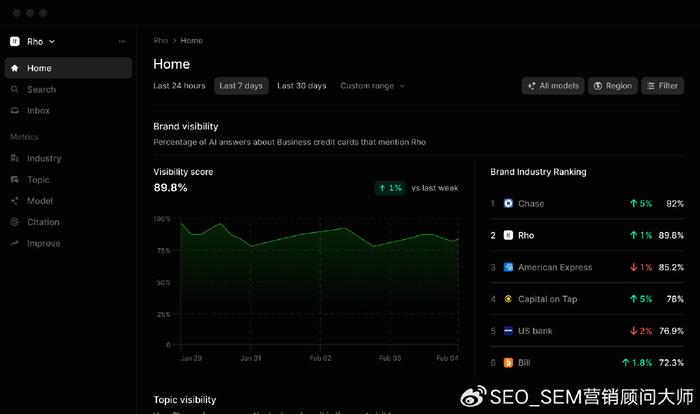Click the Industry metrics icon
This screenshot has height=414, width=700.
tap(15, 158)
